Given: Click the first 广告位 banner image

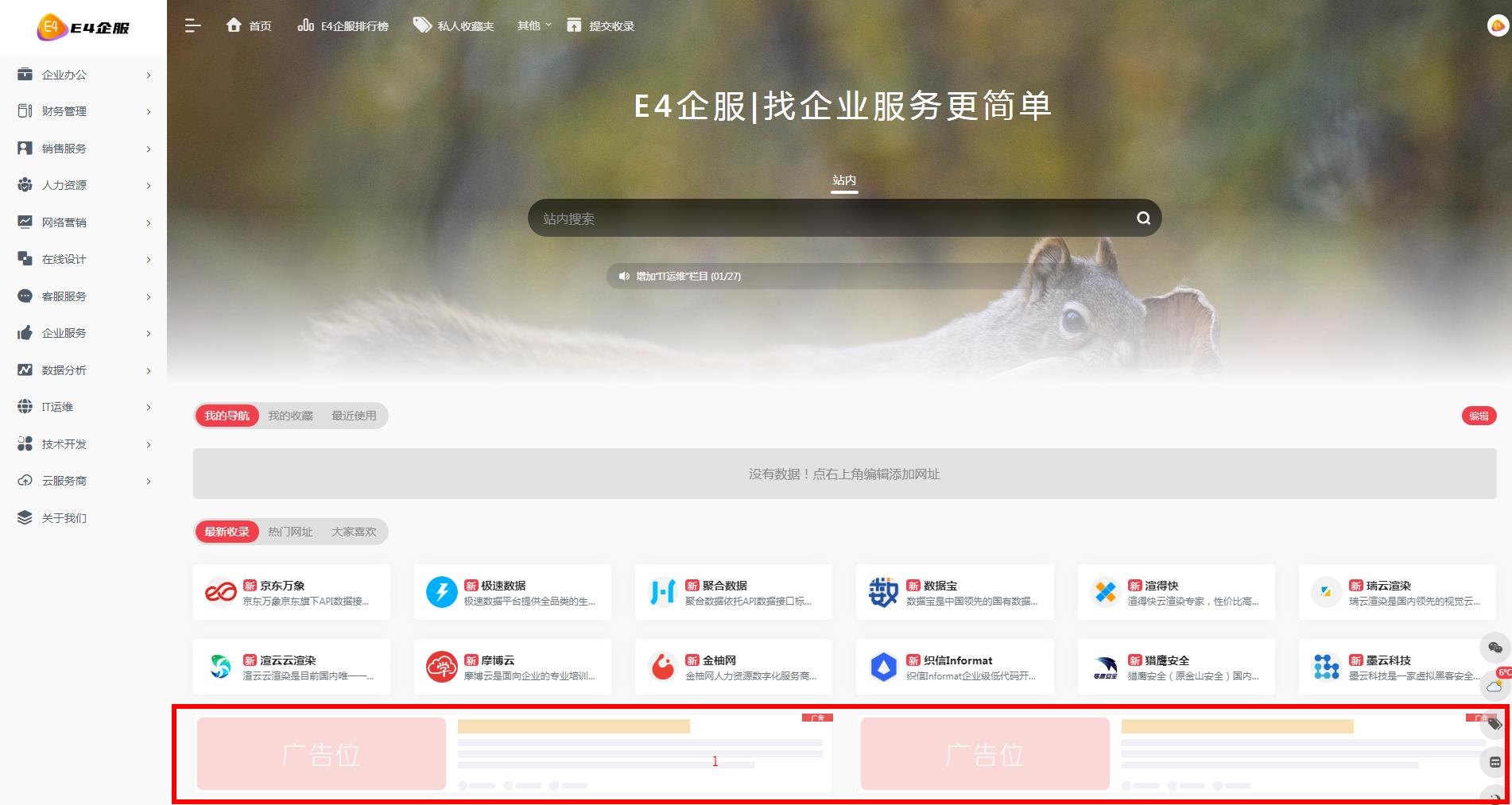Looking at the screenshot, I should [x=321, y=753].
